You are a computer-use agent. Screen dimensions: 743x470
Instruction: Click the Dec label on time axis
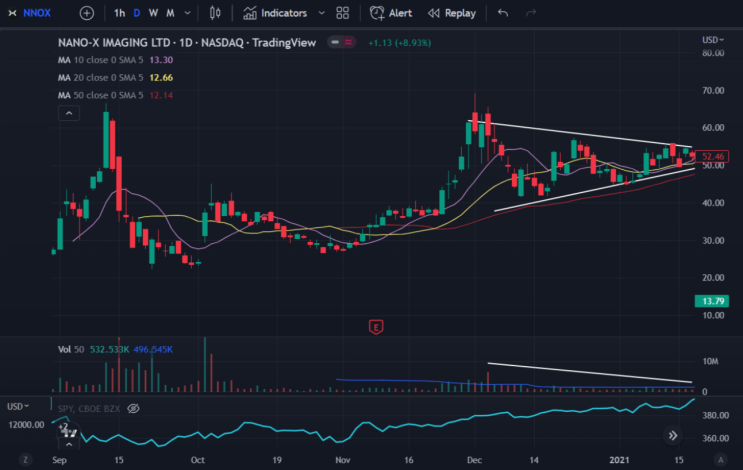474,460
